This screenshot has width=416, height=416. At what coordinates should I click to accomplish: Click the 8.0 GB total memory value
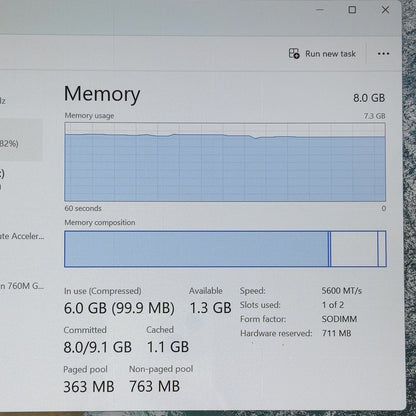369,98
